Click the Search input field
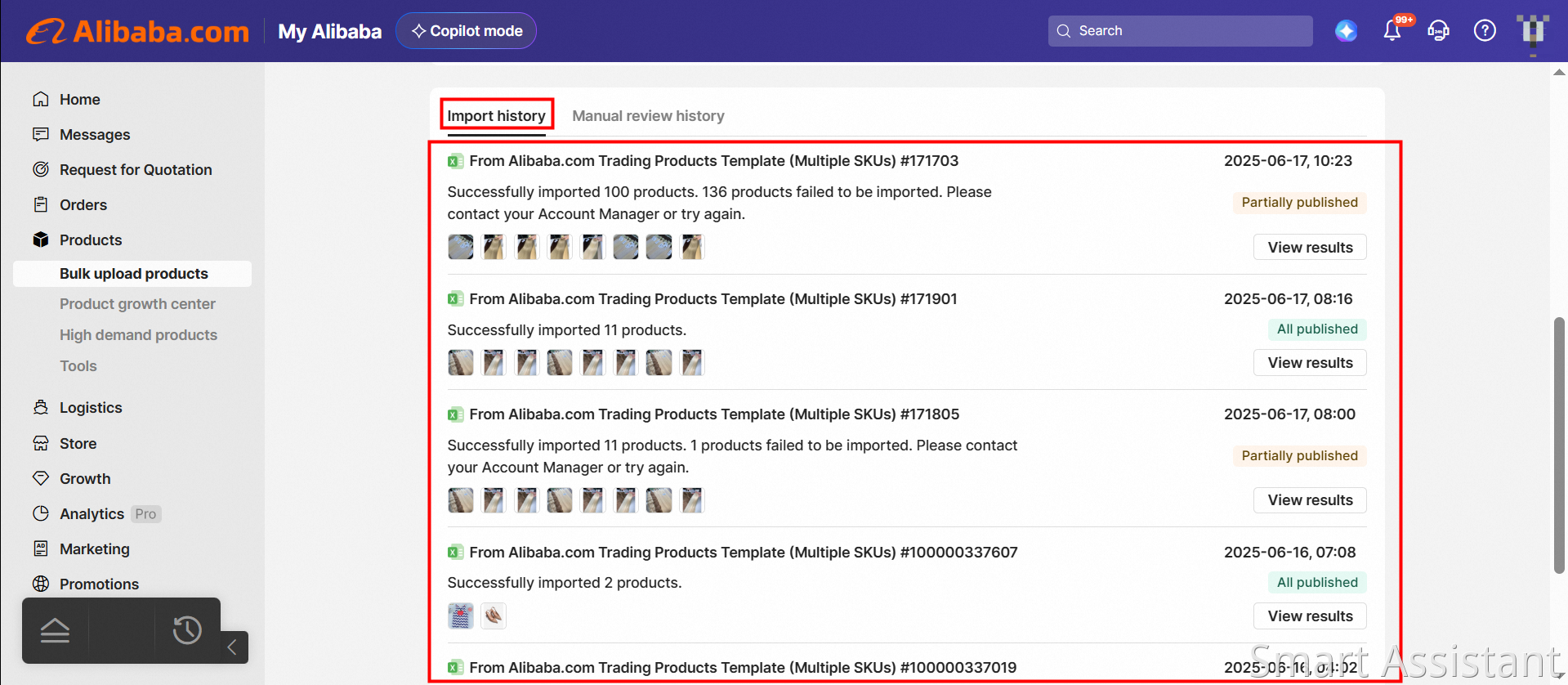The image size is (1568, 685). 1181,31
